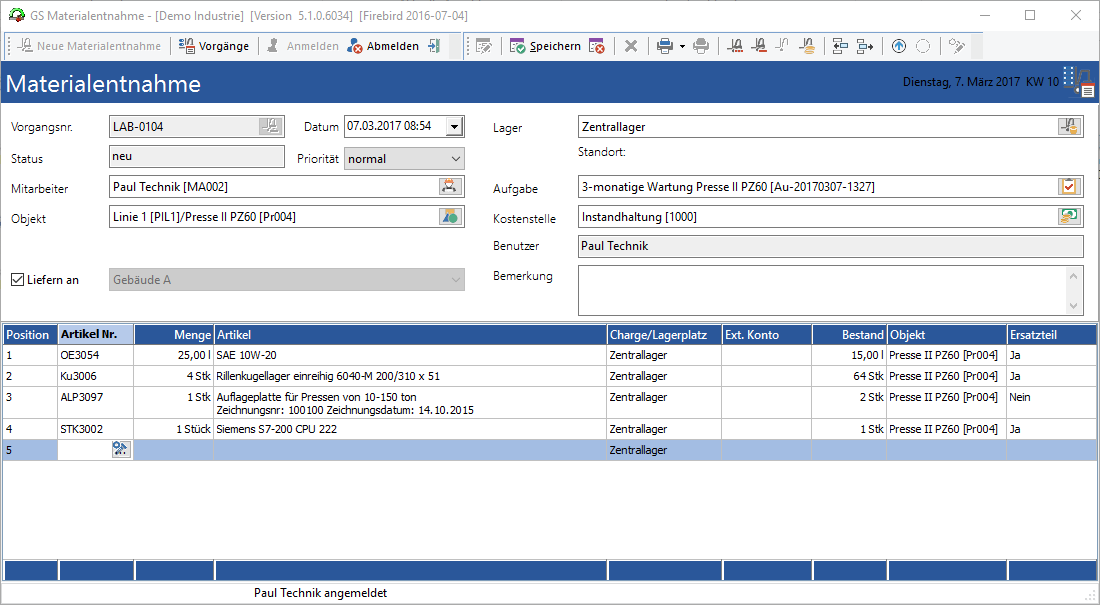
Task: Click the forklift list icon in the blue header
Action: (x=1078, y=81)
